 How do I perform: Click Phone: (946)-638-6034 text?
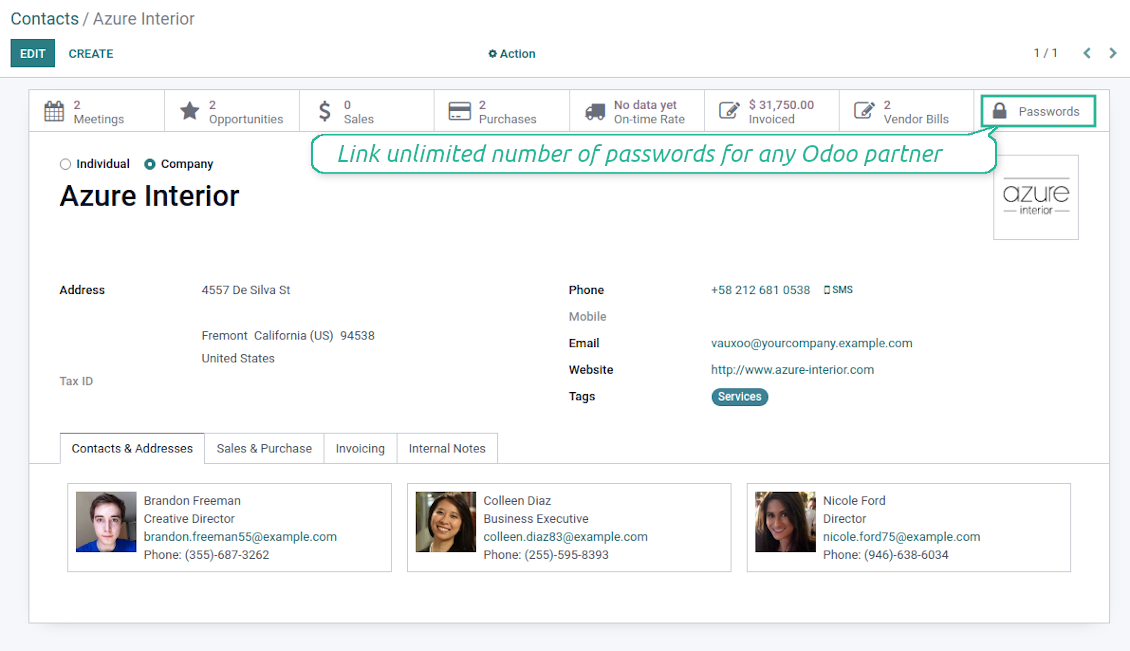886,555
